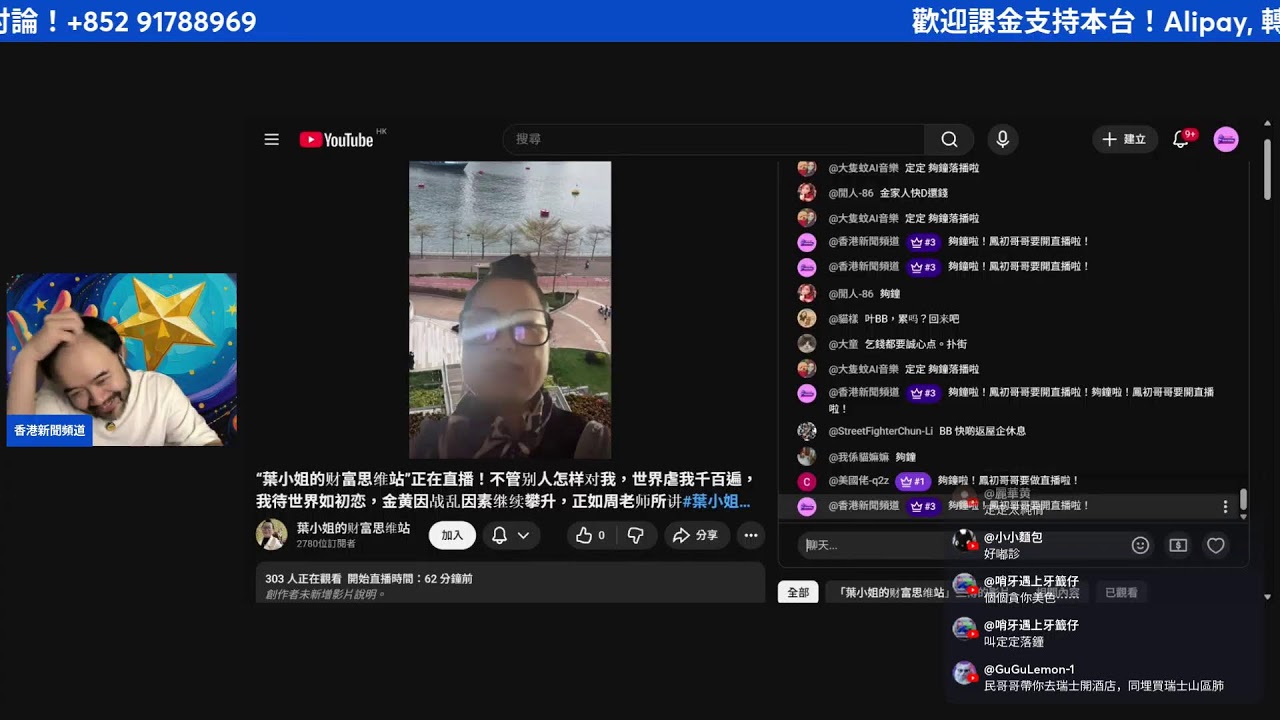
Task: Go to the YouTube home logo
Action: tap(337, 140)
